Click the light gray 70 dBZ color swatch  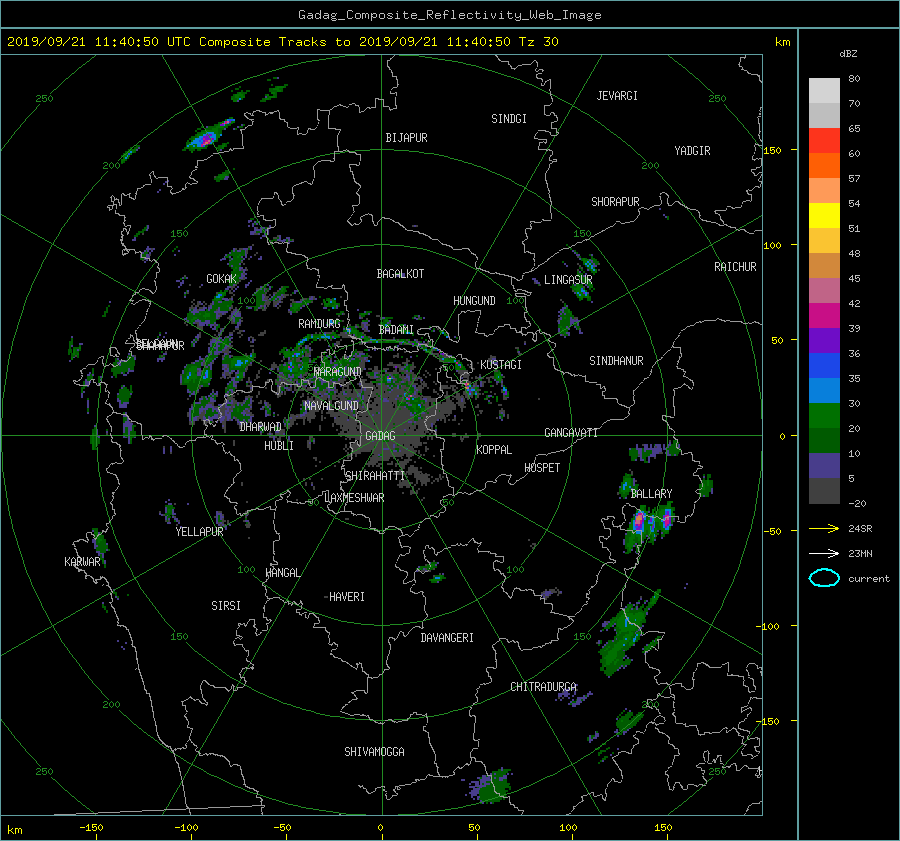click(x=824, y=91)
